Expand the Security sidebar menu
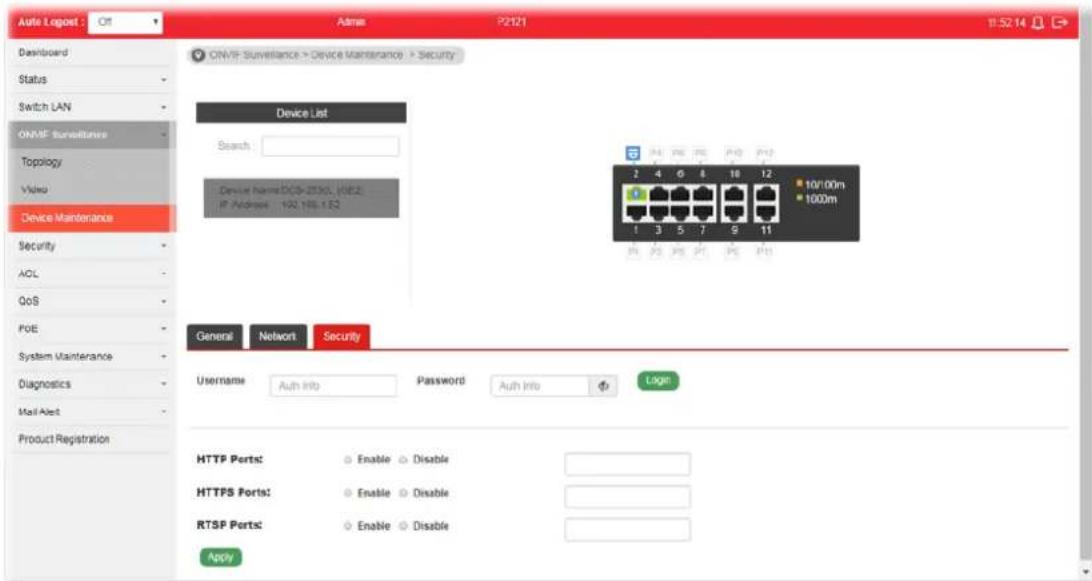The width and height of the screenshot is (1092, 581). click(91, 246)
